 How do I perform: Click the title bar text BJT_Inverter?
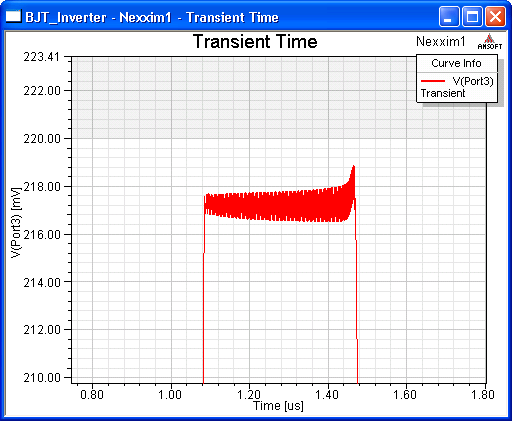coord(66,17)
